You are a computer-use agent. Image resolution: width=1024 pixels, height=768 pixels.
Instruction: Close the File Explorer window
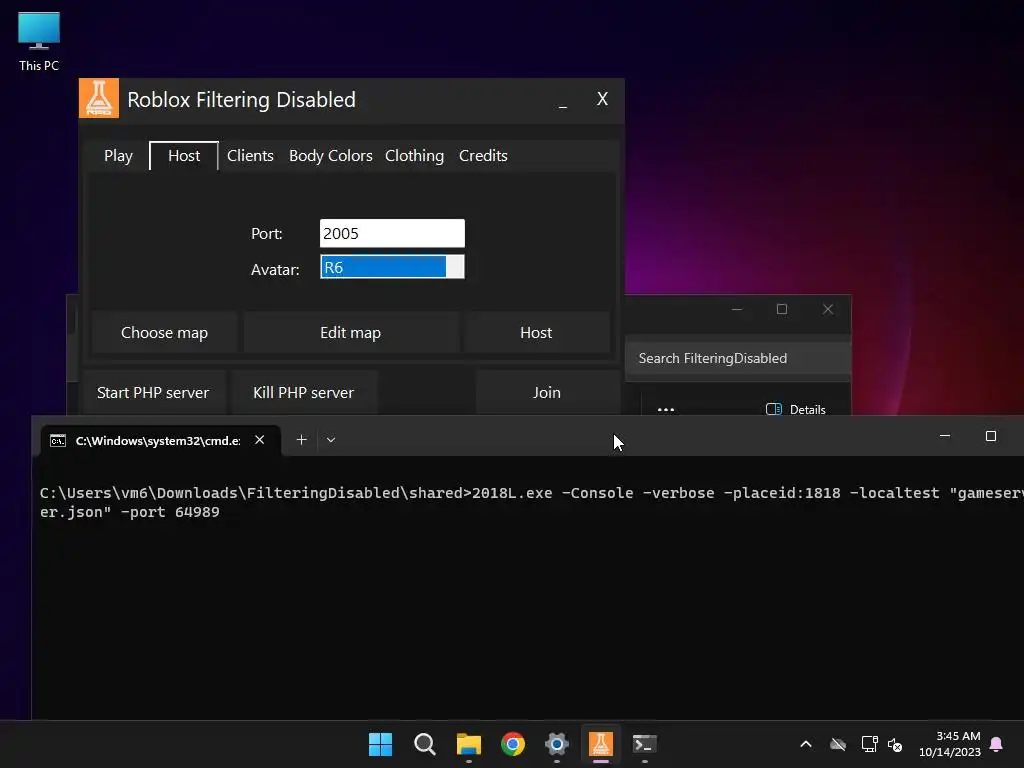pos(827,309)
